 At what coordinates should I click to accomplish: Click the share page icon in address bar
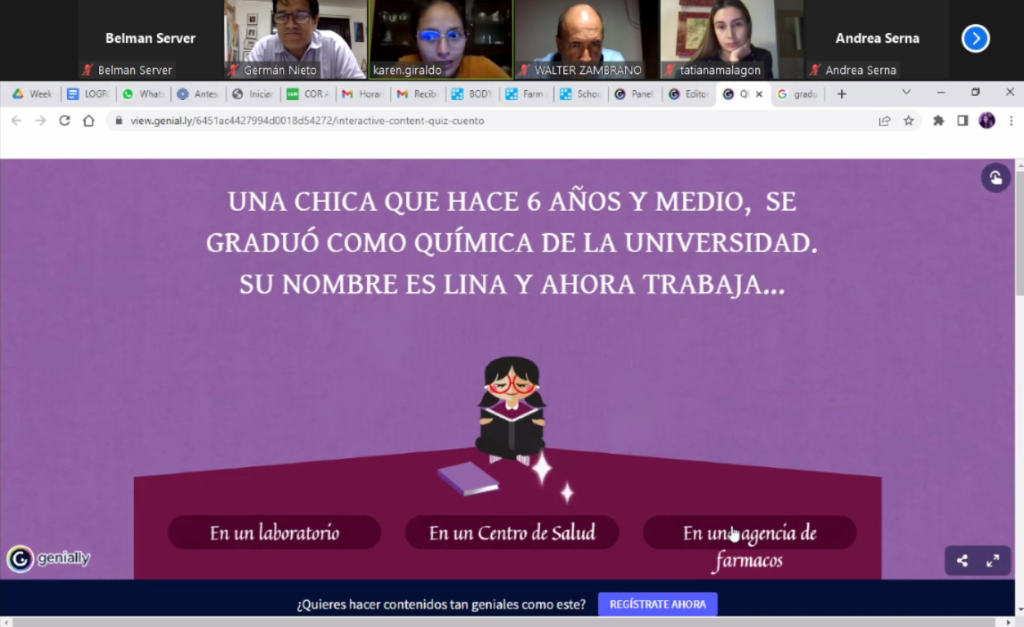pyautogui.click(x=884, y=121)
